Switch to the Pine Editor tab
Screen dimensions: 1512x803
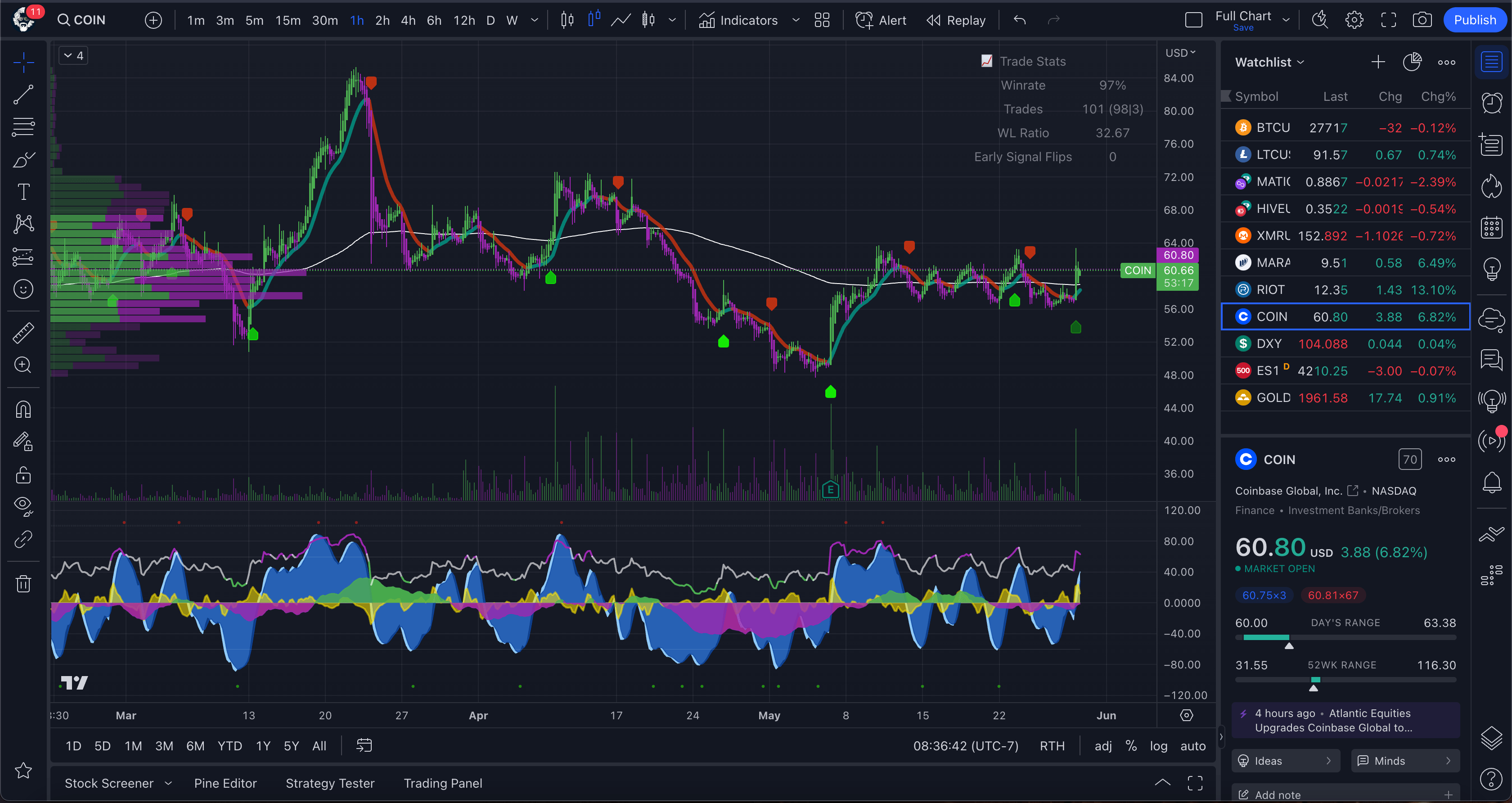pos(225,783)
